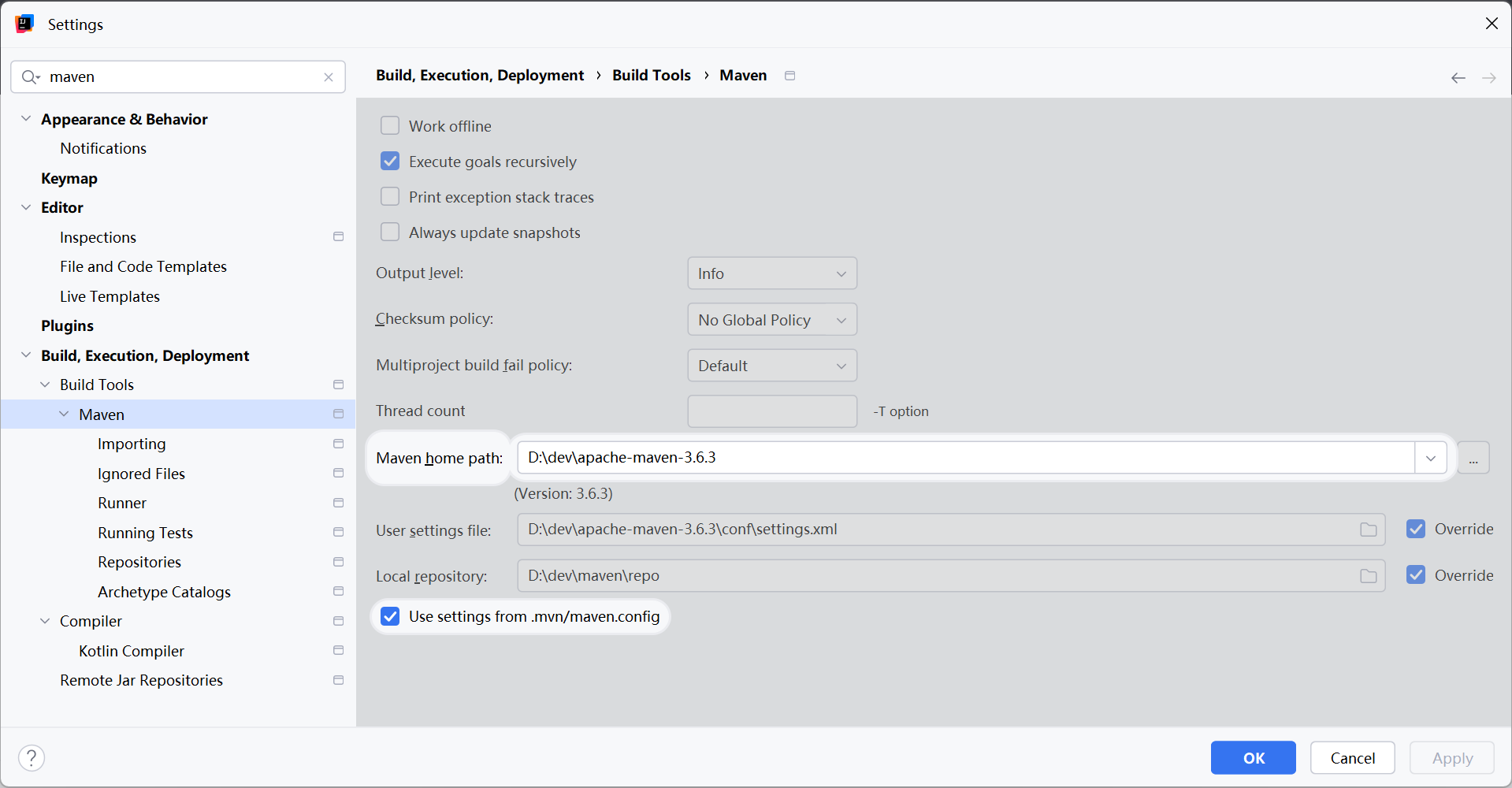Enable Always update snapshots
The height and width of the screenshot is (788, 1512).
390,232
